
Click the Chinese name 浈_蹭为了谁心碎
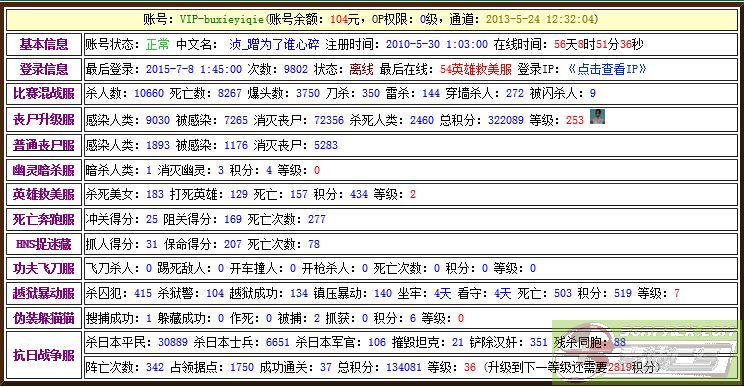point(274,45)
